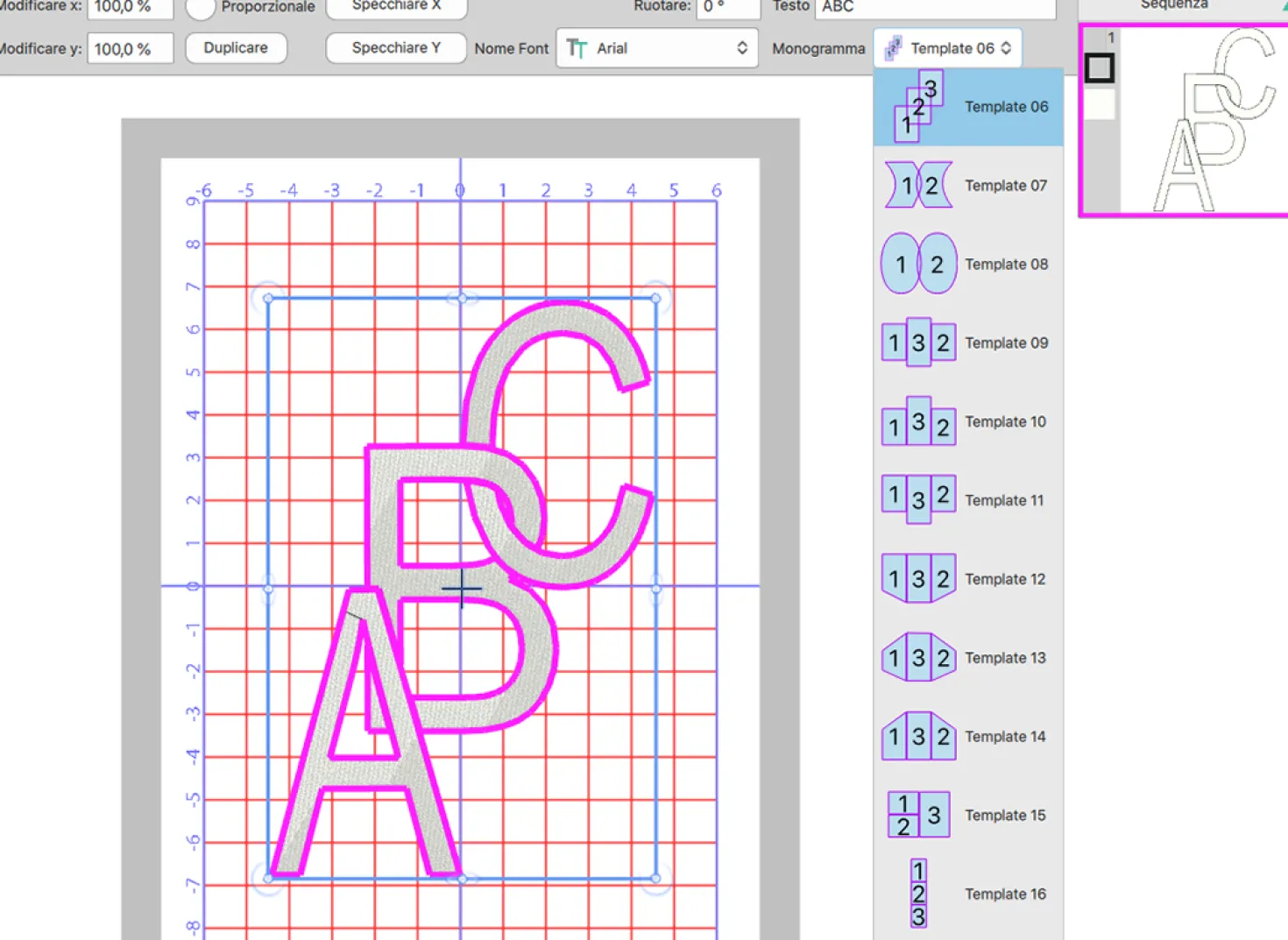Choose the Template 16 vertical icon
The height and width of the screenshot is (940, 1288).
pos(918,894)
